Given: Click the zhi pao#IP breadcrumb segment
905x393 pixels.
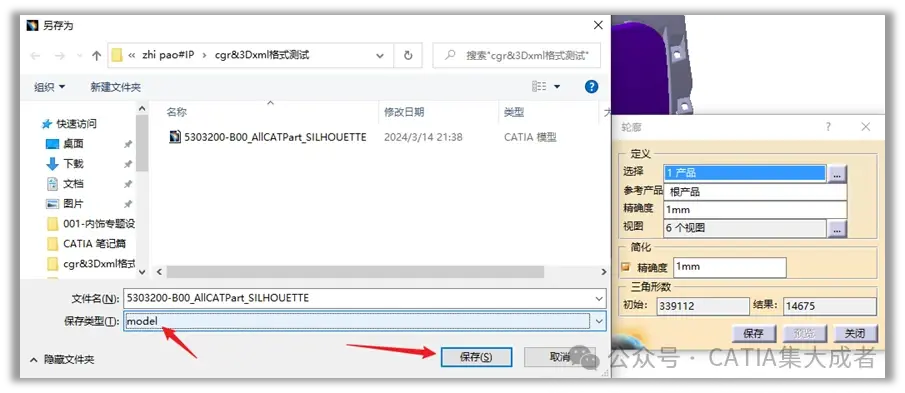Looking at the screenshot, I should [169, 55].
